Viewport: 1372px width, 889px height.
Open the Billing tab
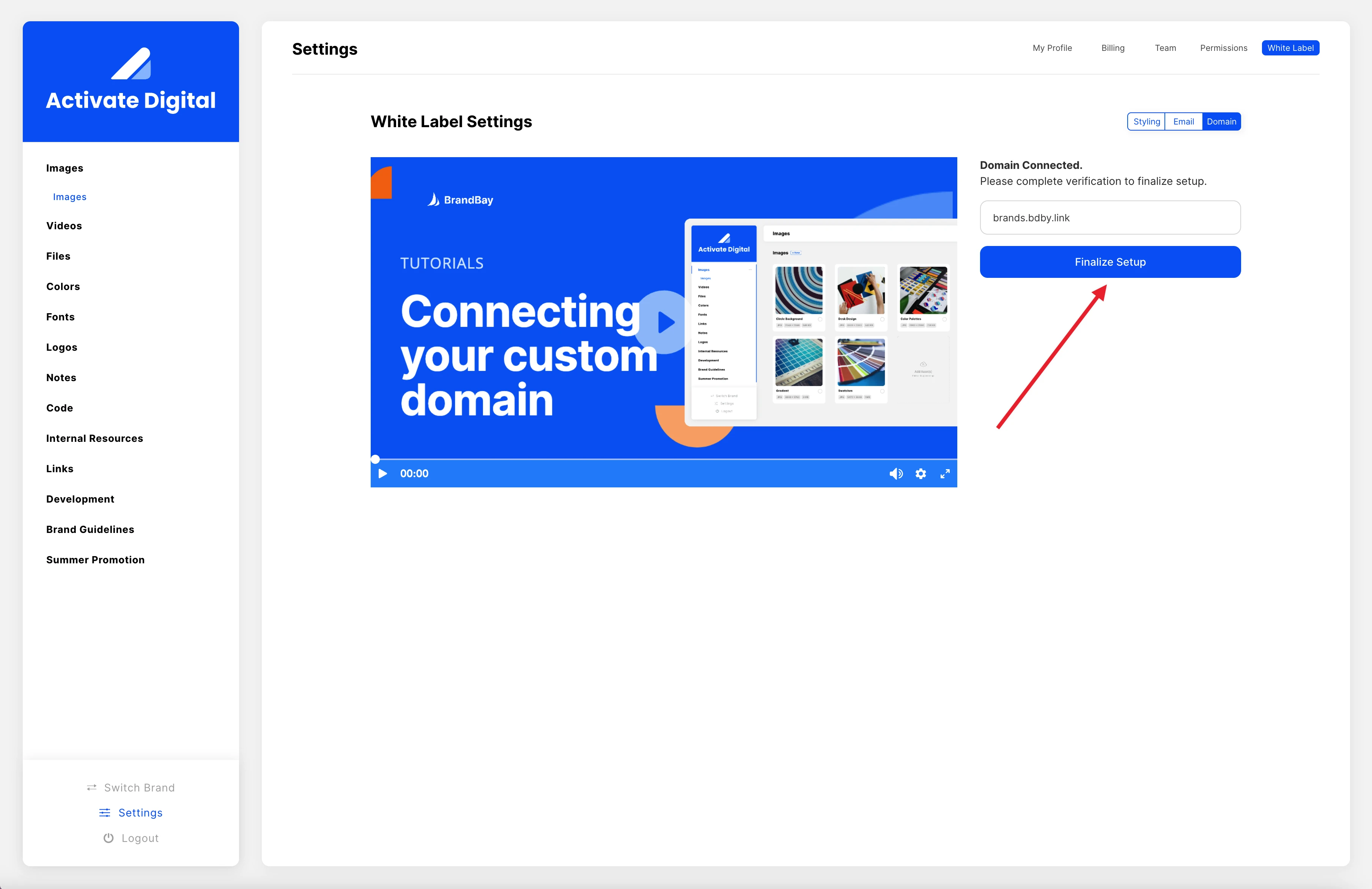(1112, 48)
